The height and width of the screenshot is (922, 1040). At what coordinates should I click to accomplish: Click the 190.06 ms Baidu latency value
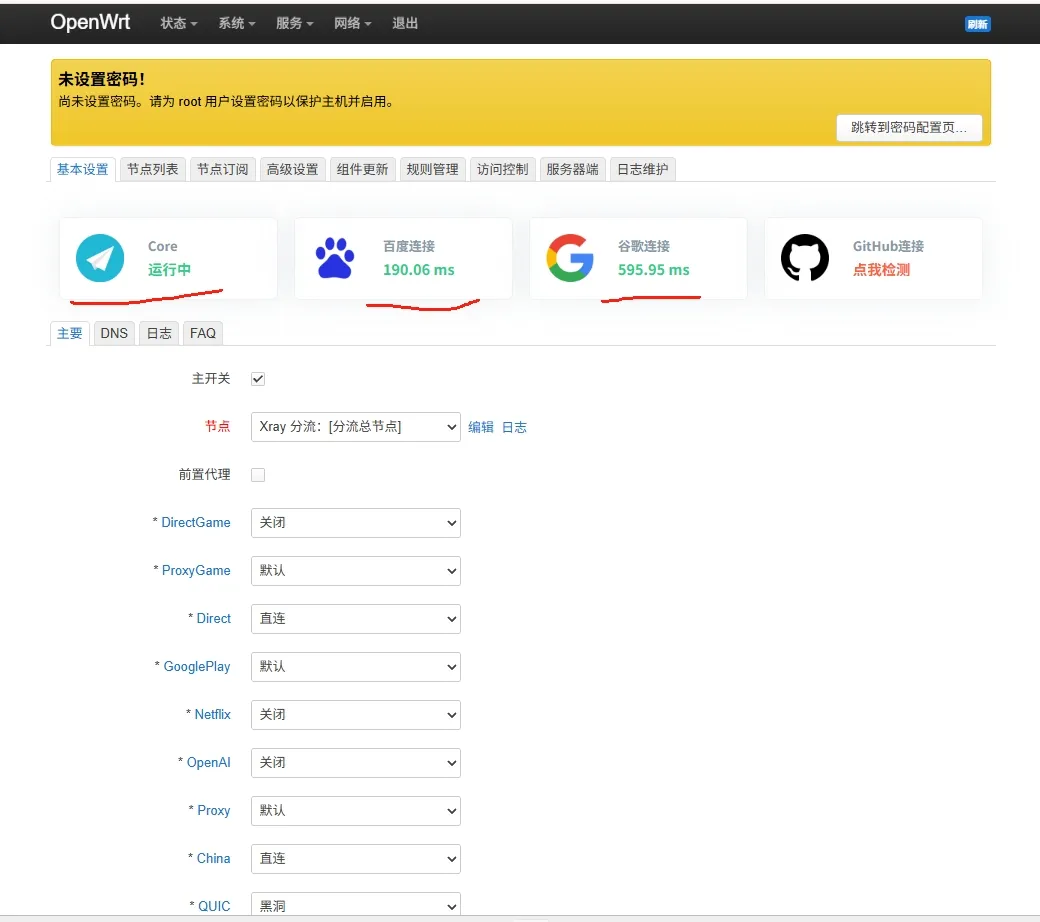419,270
